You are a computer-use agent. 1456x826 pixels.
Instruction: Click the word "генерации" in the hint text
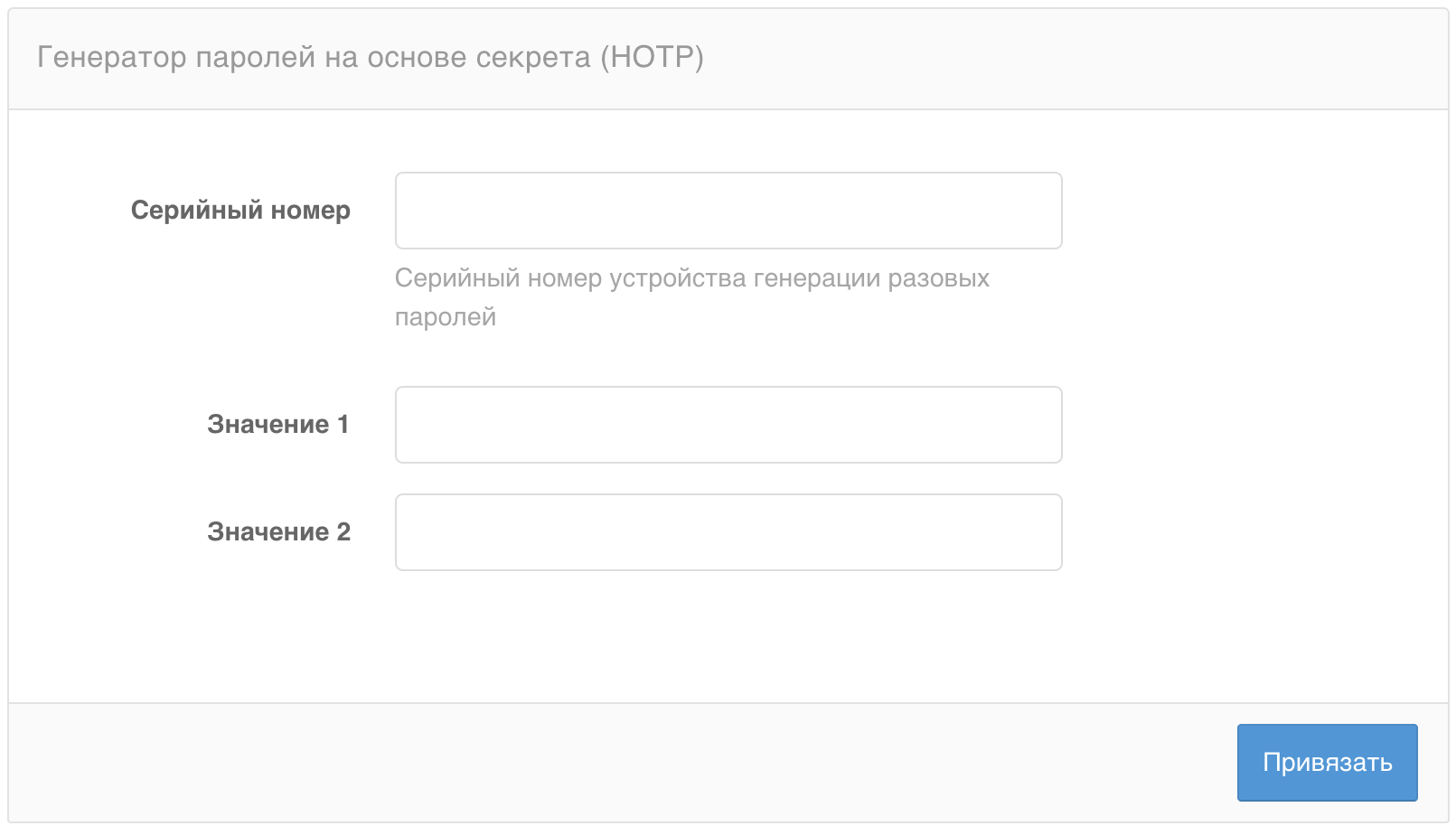pos(816,279)
